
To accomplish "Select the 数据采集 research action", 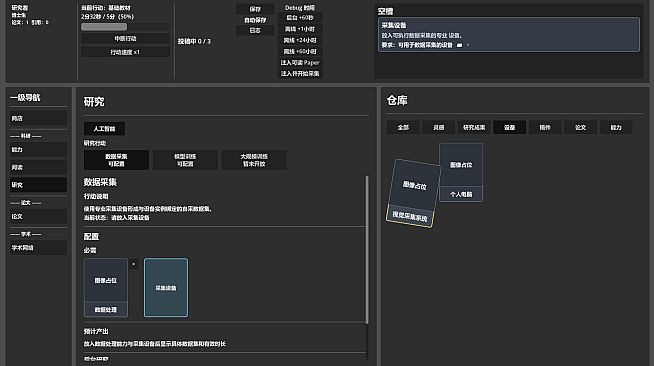I will coord(116,160).
